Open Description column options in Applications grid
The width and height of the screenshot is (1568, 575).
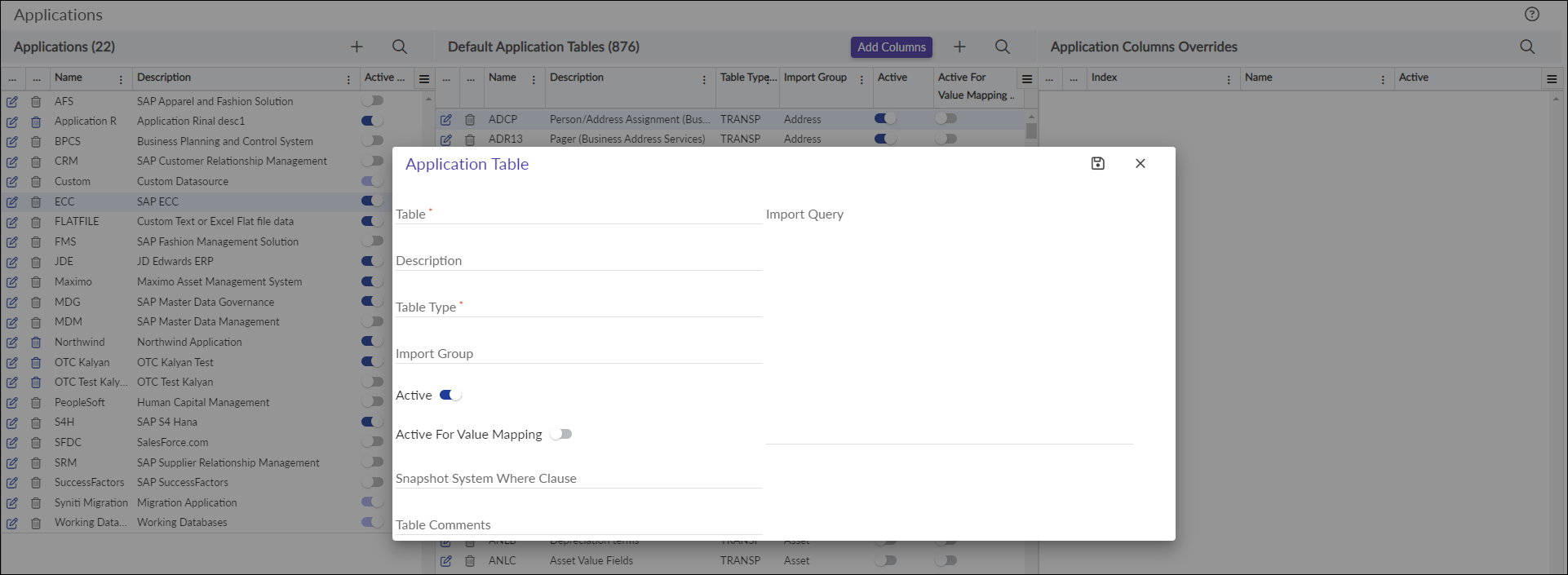[348, 80]
